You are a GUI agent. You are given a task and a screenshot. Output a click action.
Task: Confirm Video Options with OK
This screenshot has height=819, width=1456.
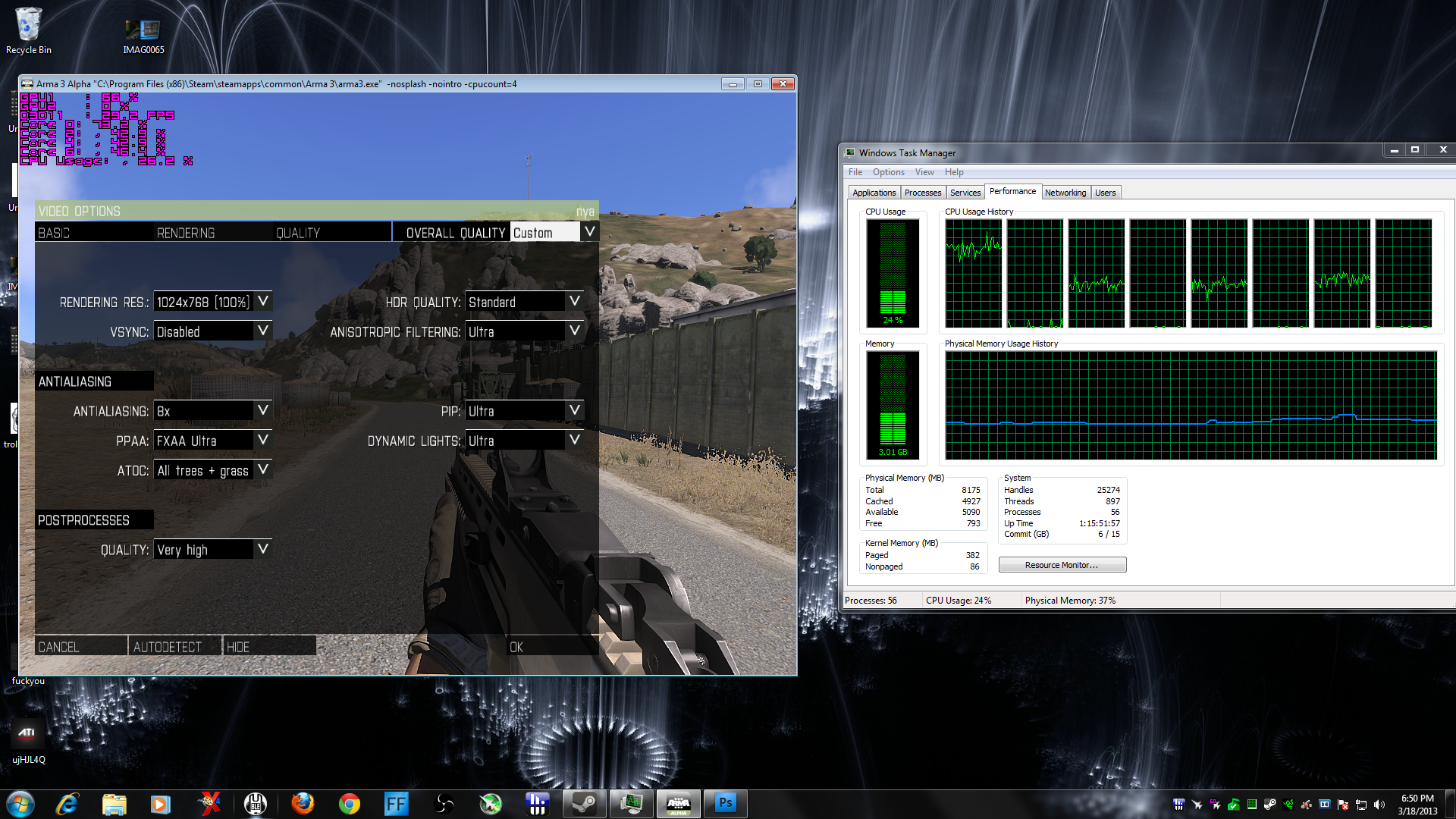coord(552,646)
